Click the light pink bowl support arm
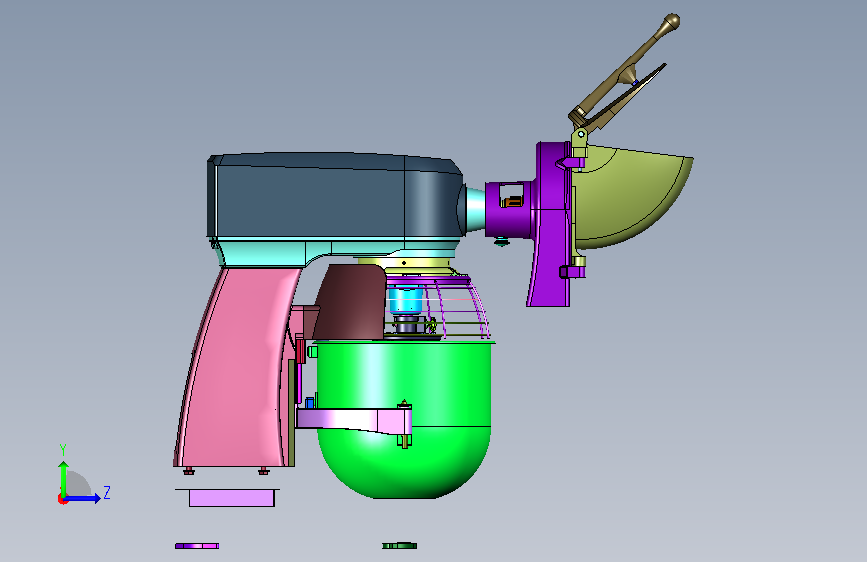Viewport: 867px width, 562px height. click(x=354, y=419)
